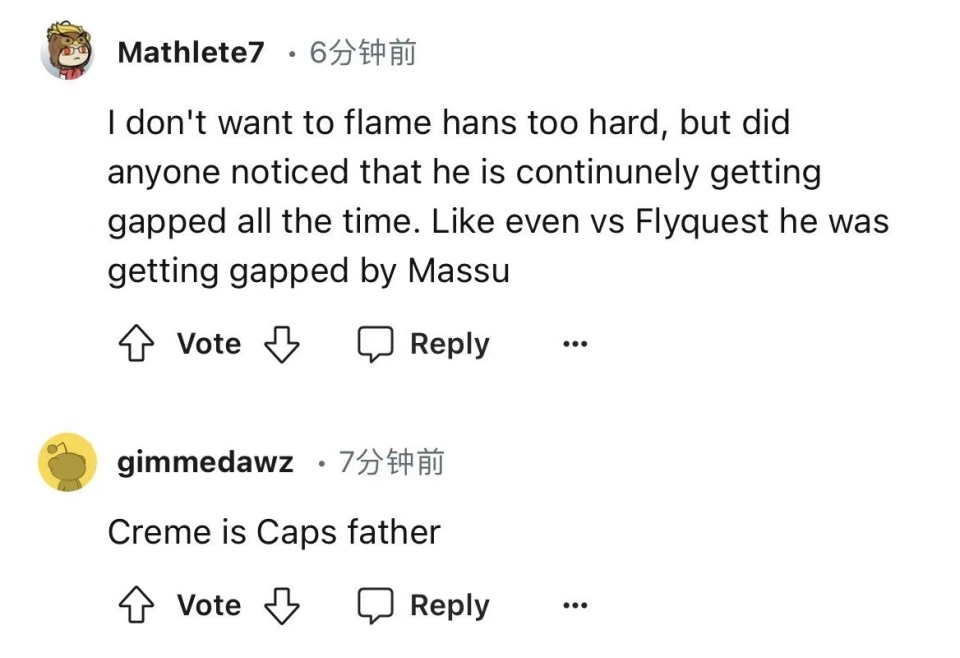Open more options for Mathlete7's comment

click(x=575, y=345)
